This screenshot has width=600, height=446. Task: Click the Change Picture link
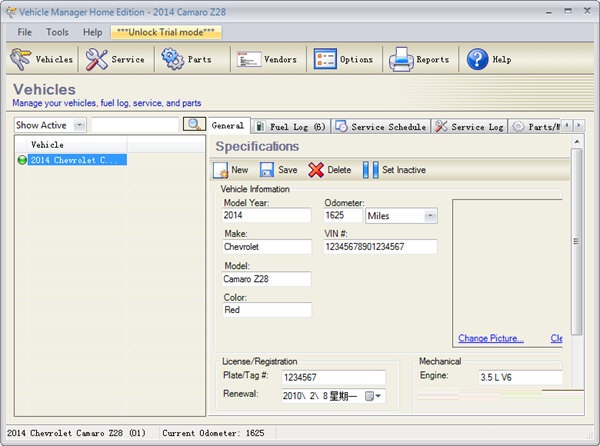coord(490,338)
